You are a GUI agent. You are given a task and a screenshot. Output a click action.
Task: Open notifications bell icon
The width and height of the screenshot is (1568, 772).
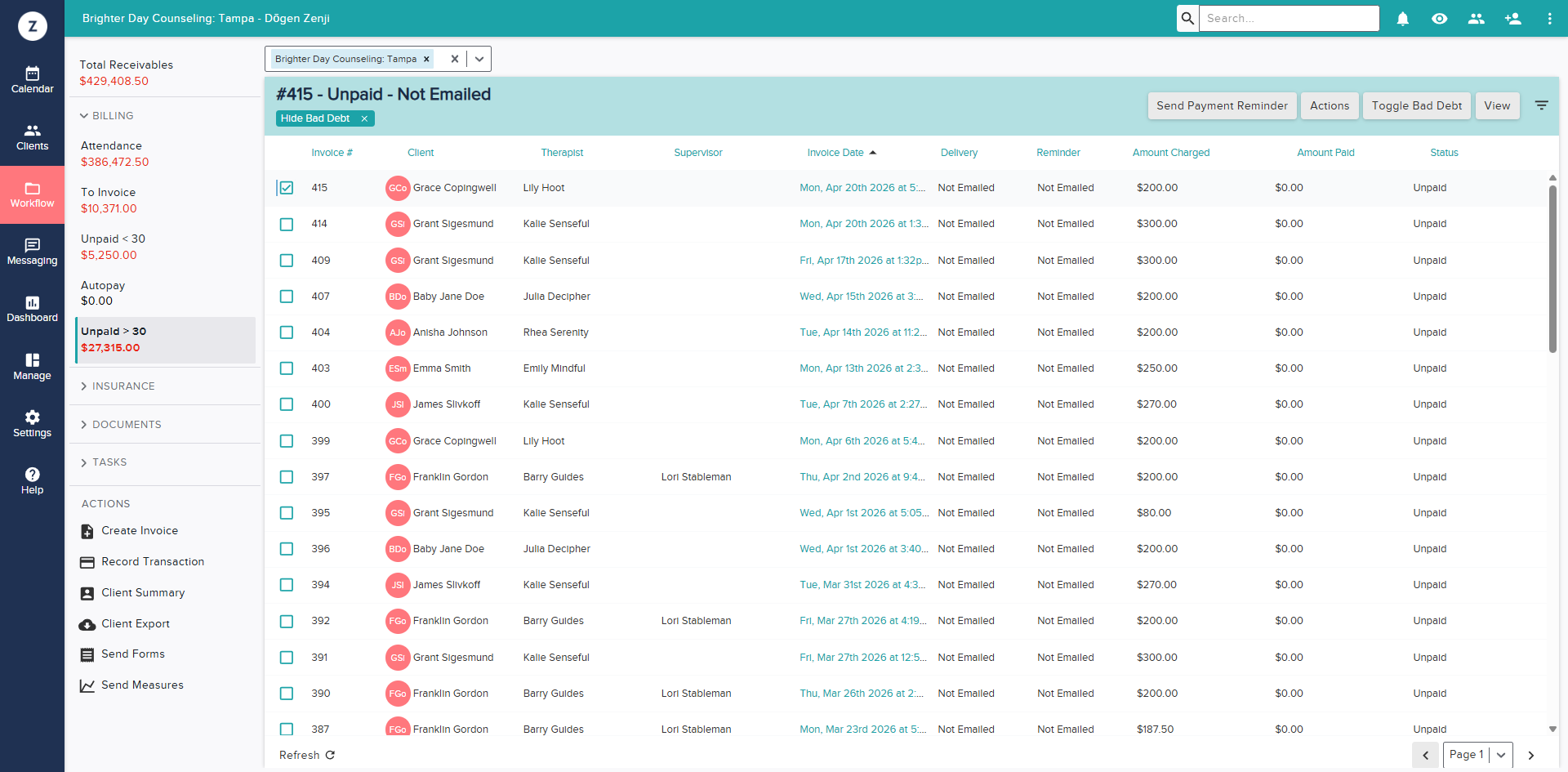pyautogui.click(x=1403, y=18)
